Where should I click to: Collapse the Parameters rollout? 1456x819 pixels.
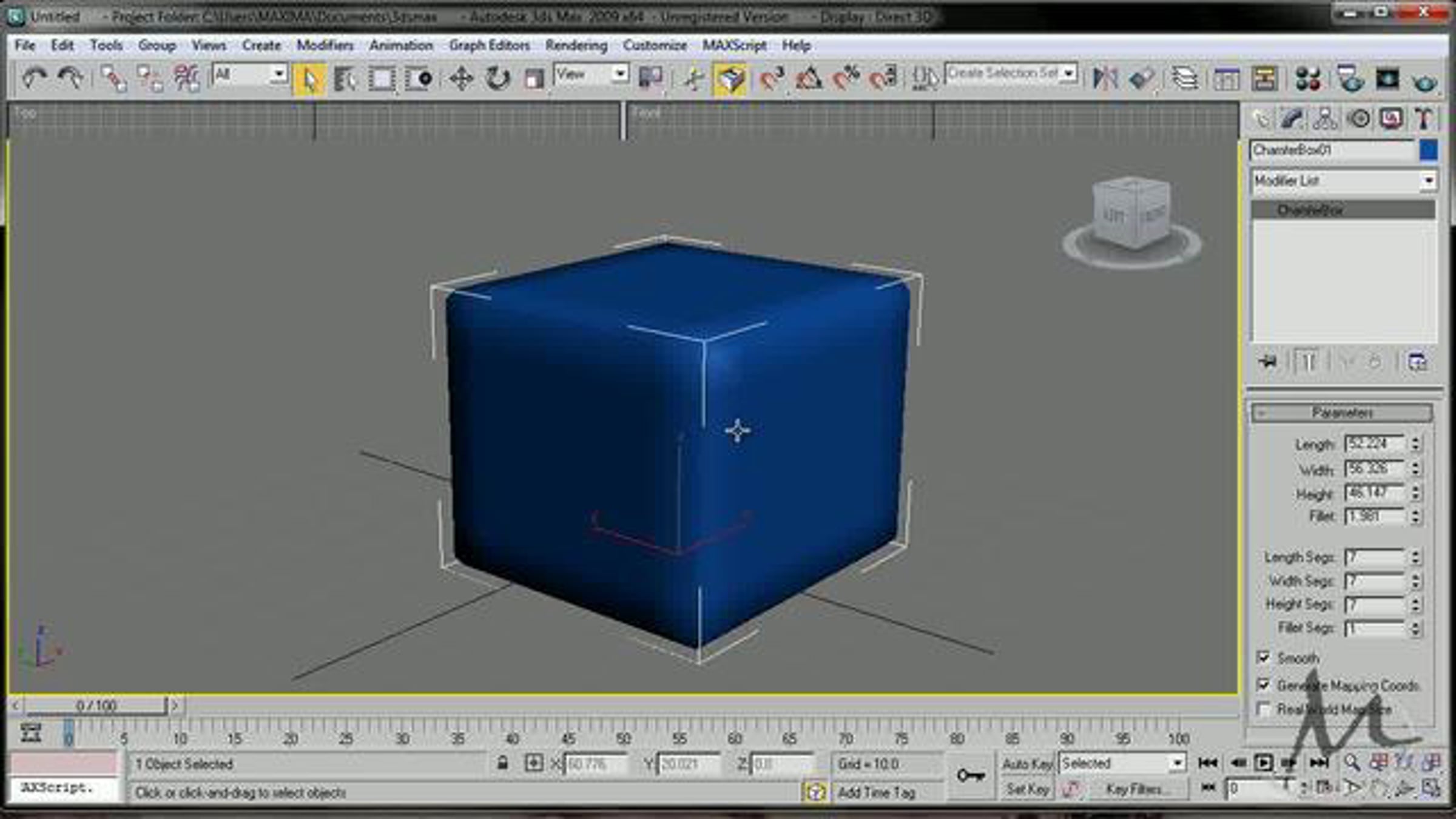coord(1342,413)
